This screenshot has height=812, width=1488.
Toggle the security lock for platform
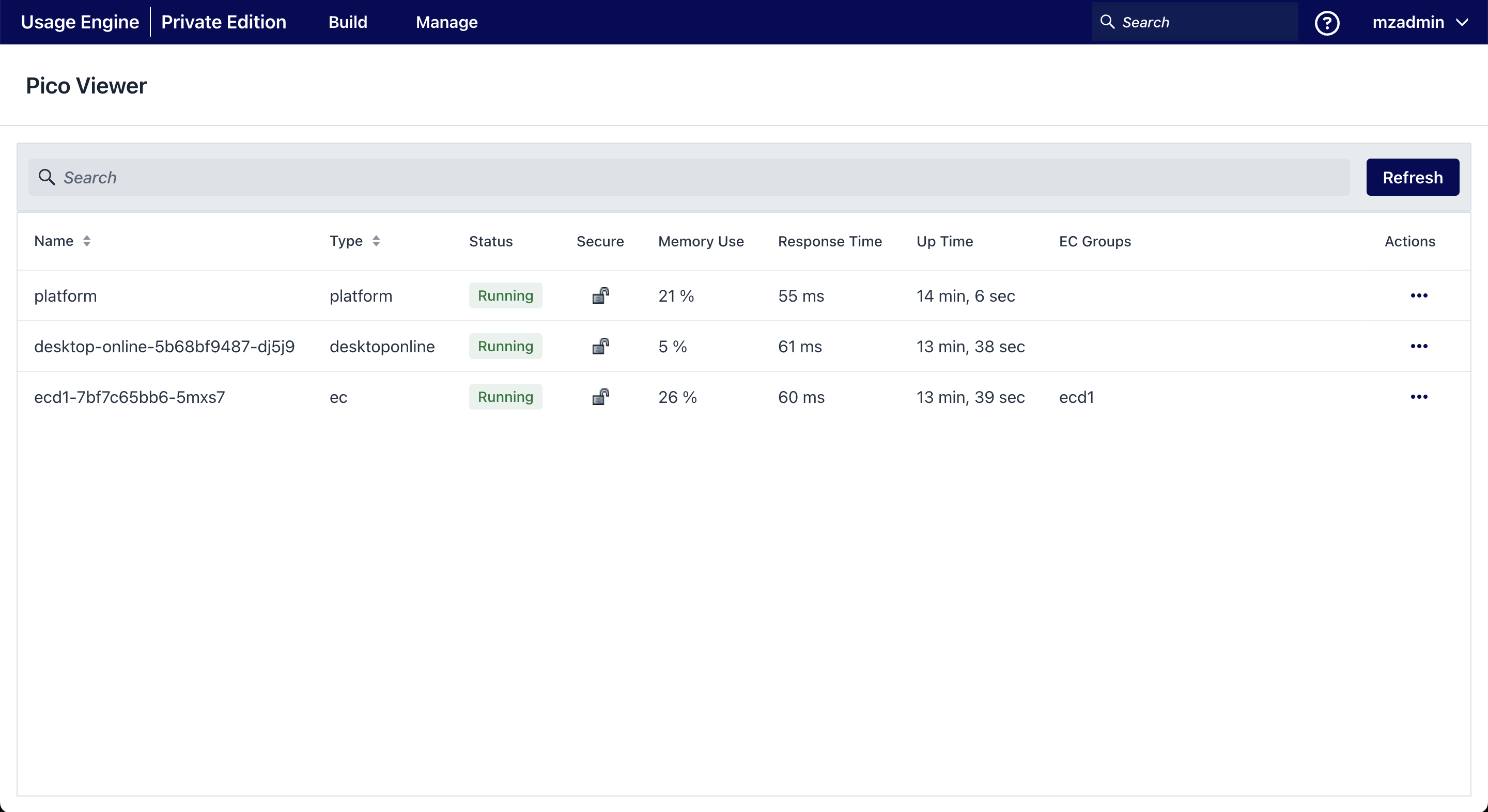[x=600, y=295]
